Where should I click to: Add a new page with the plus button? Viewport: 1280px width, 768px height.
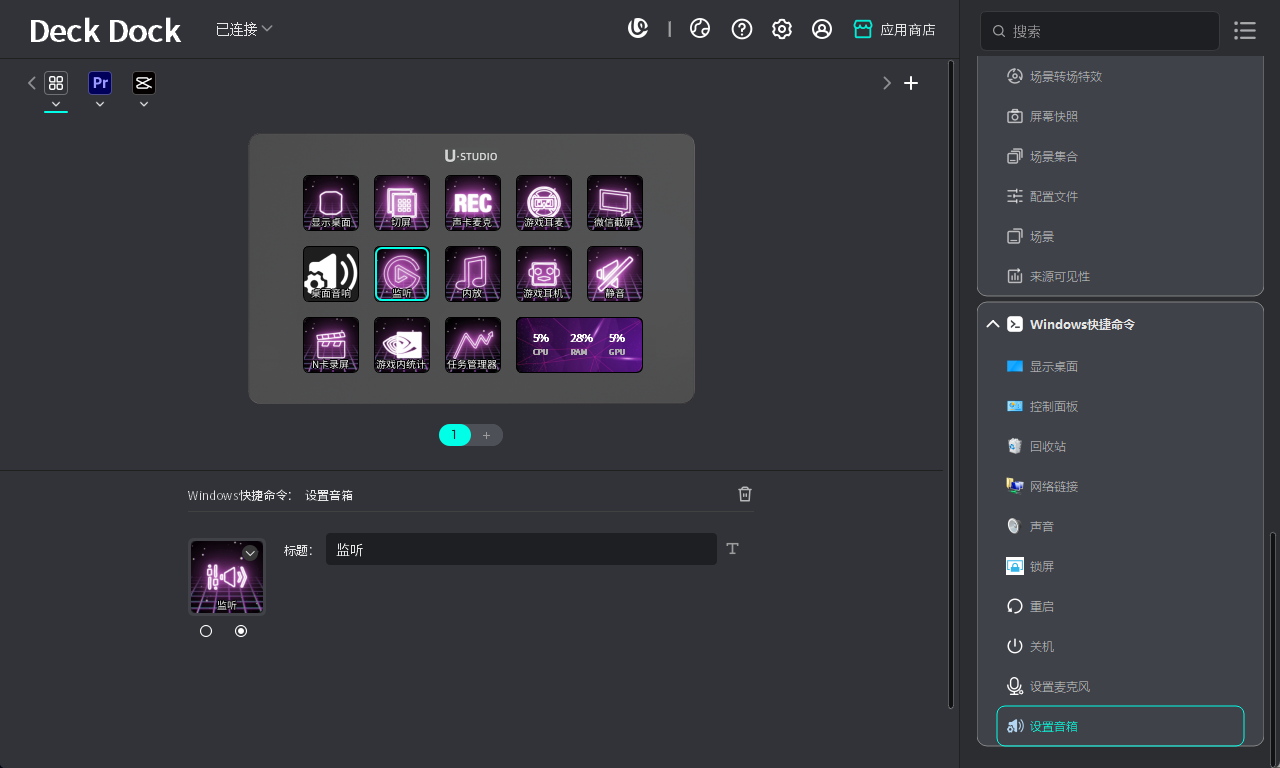487,435
